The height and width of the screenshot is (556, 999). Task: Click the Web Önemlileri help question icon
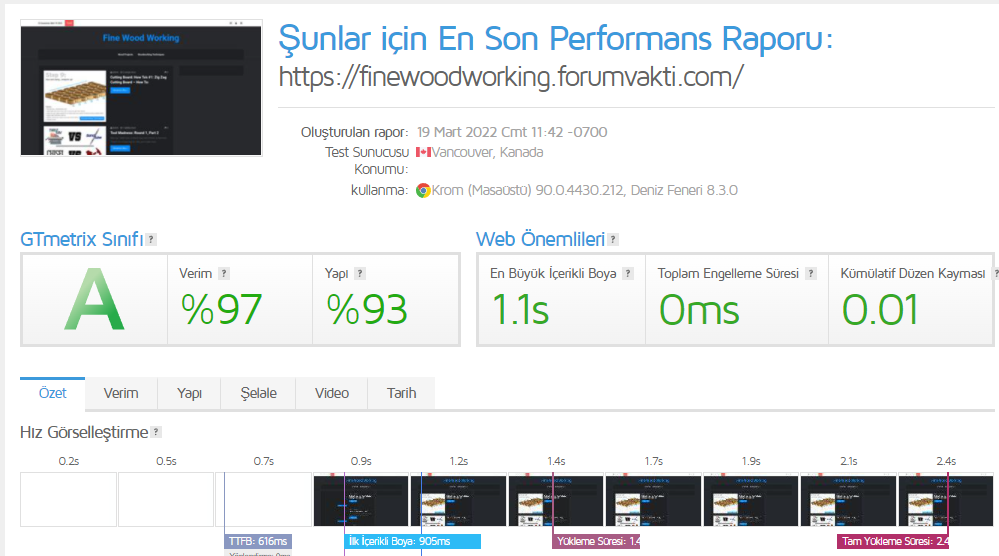pos(613,239)
